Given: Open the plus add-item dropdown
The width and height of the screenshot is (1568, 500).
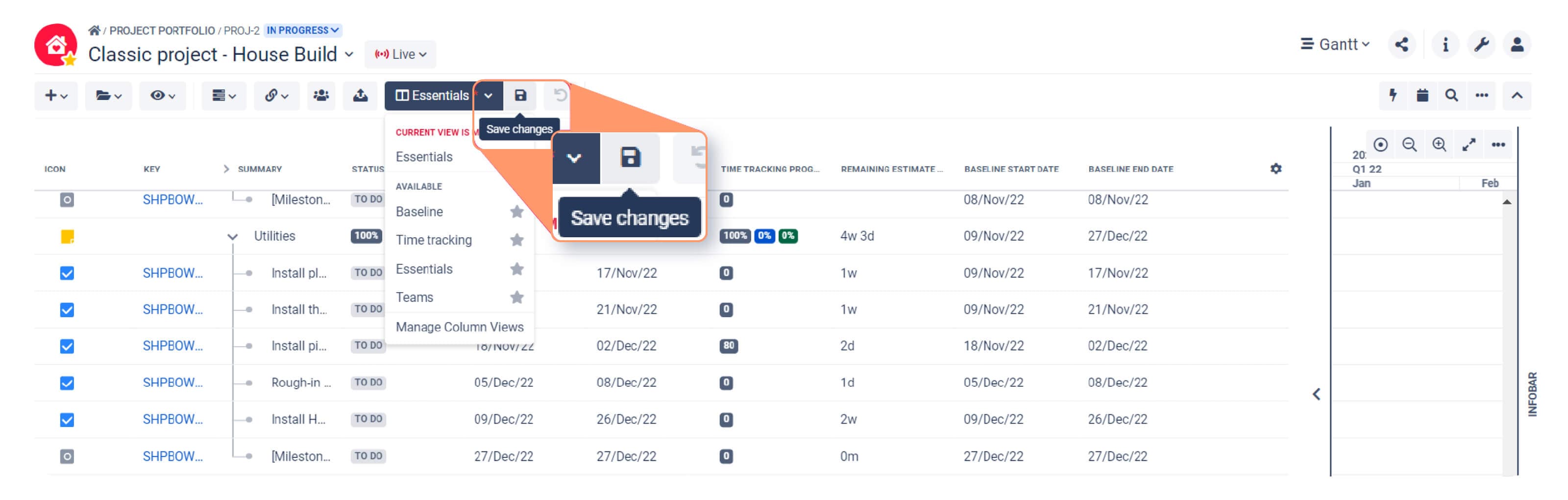Looking at the screenshot, I should [x=56, y=96].
